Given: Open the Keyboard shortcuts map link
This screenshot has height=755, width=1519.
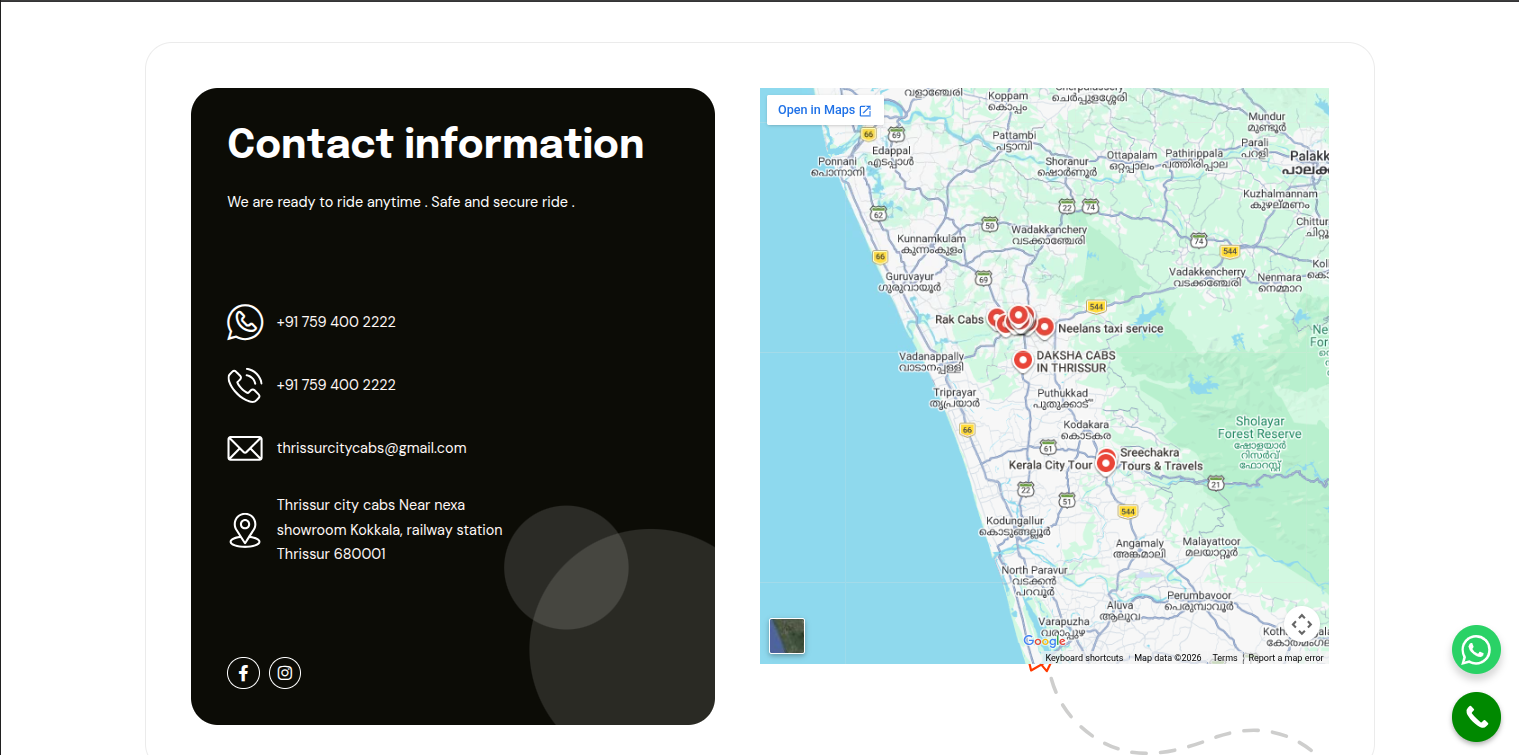Looking at the screenshot, I should pyautogui.click(x=1084, y=658).
